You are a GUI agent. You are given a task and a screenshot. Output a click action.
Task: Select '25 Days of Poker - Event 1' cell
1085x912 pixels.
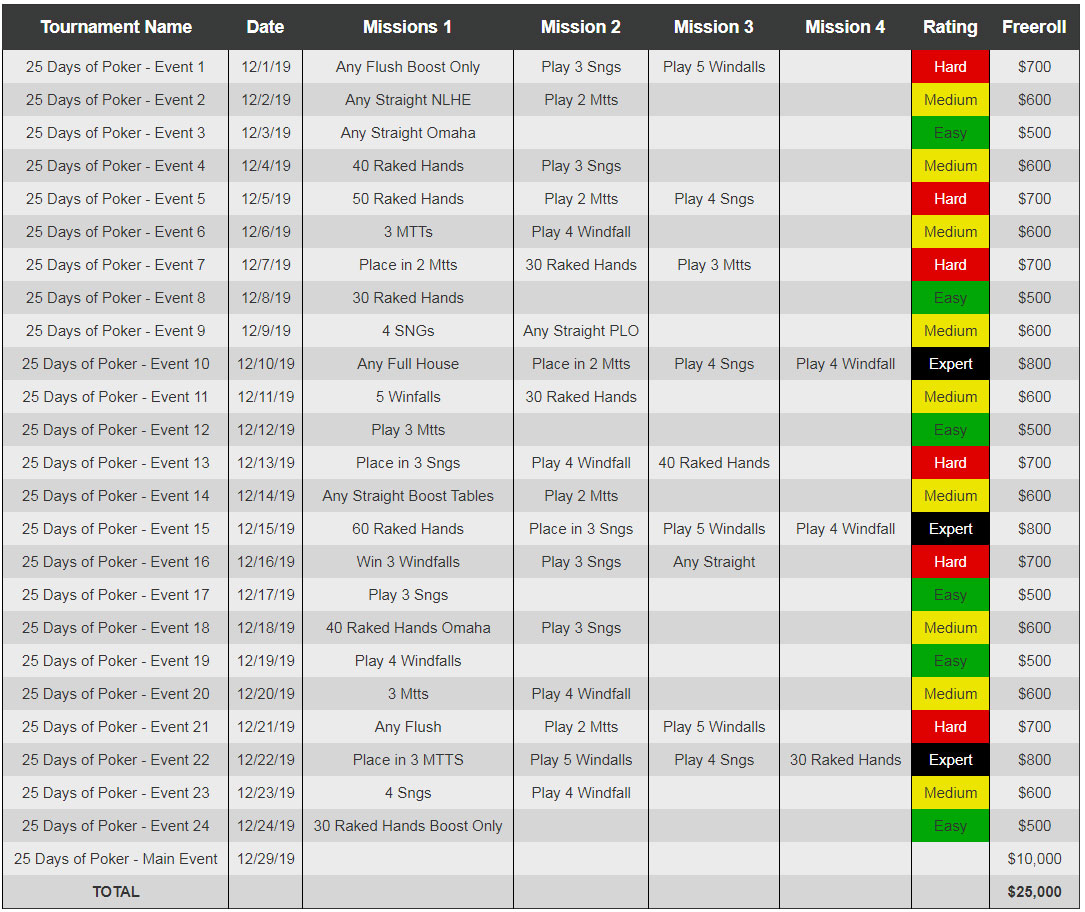pyautogui.click(x=116, y=67)
